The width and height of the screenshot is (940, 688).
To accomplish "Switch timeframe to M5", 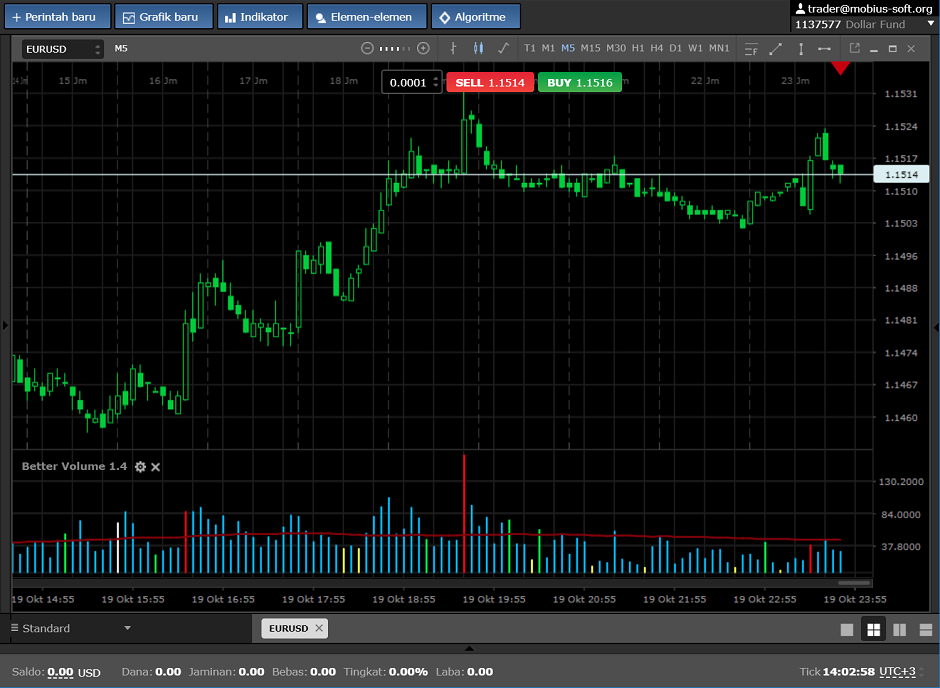I will point(568,48).
